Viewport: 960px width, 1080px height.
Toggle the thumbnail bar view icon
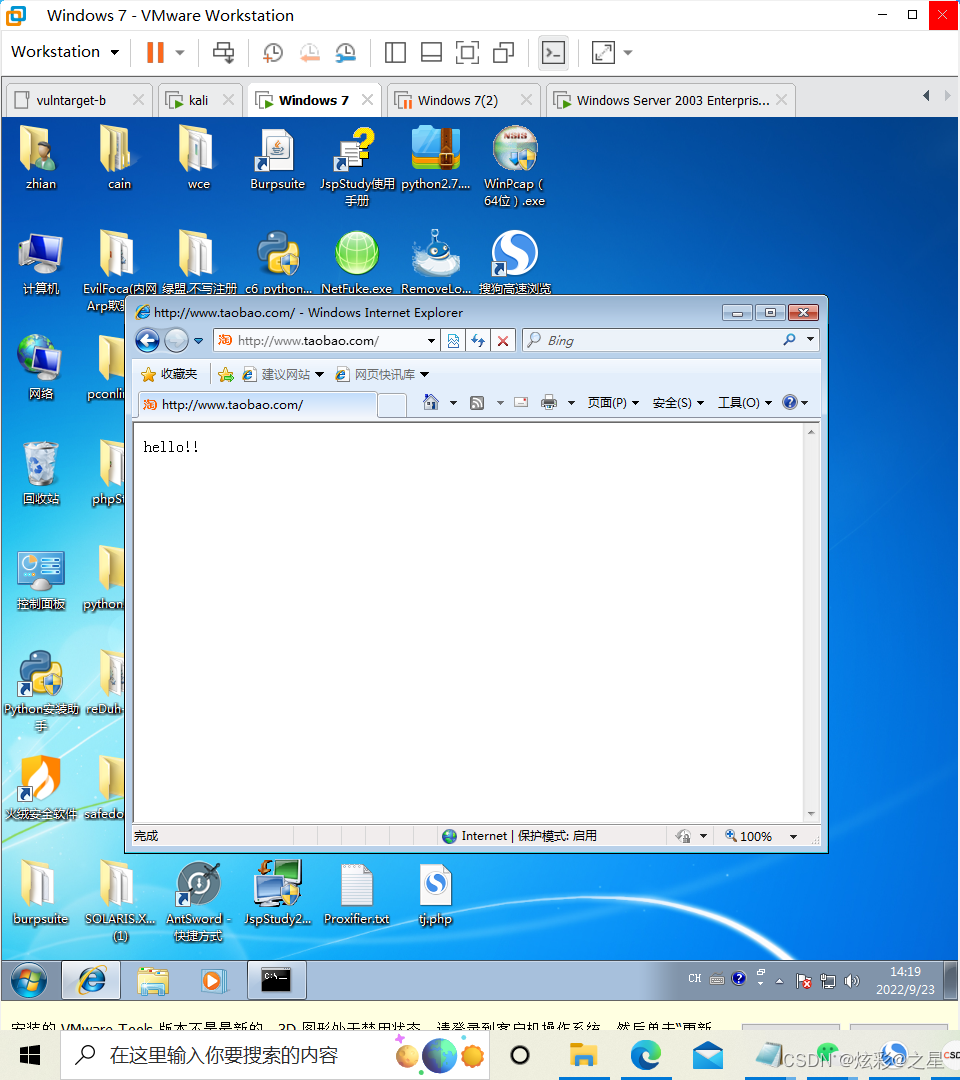point(431,52)
